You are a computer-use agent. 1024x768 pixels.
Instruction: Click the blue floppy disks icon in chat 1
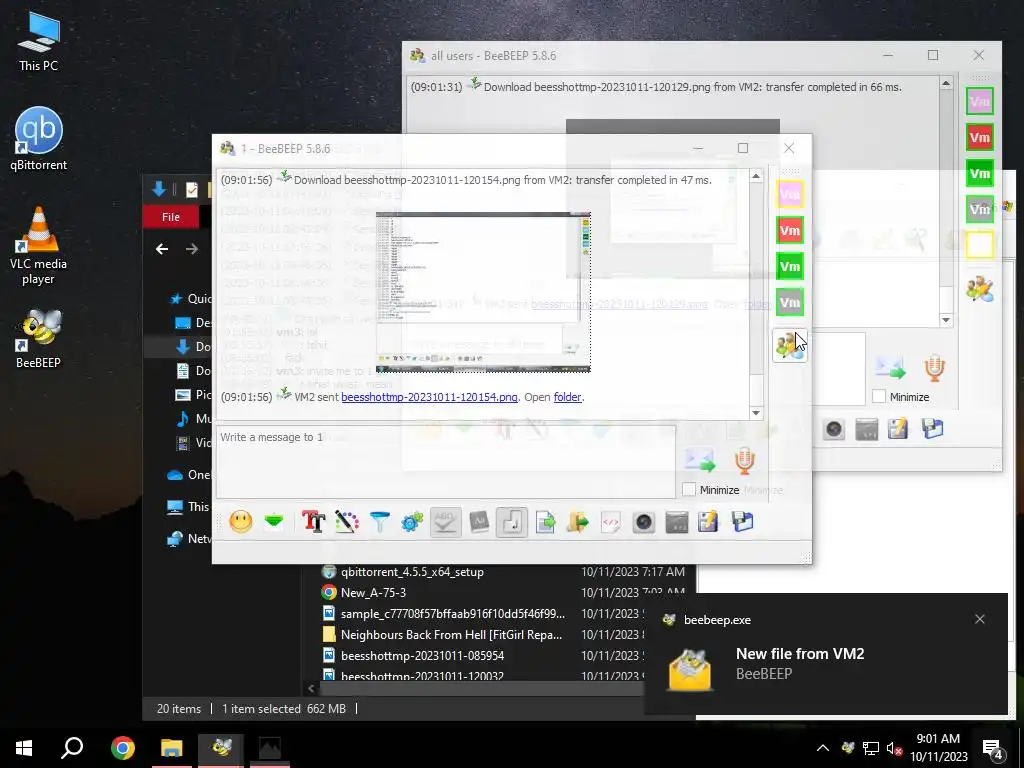pyautogui.click(x=743, y=522)
